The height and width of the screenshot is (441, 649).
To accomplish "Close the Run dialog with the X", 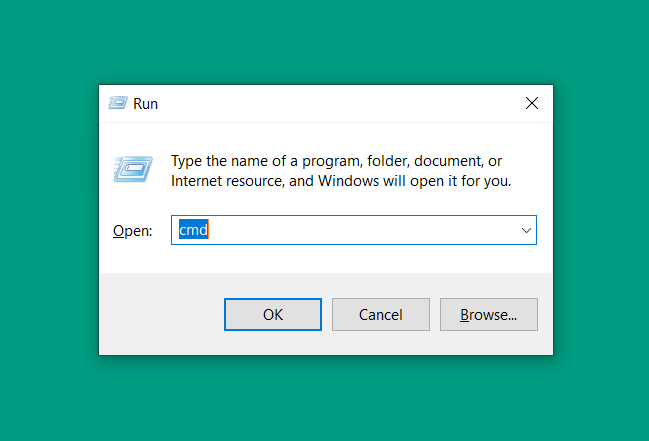I will pos(532,103).
